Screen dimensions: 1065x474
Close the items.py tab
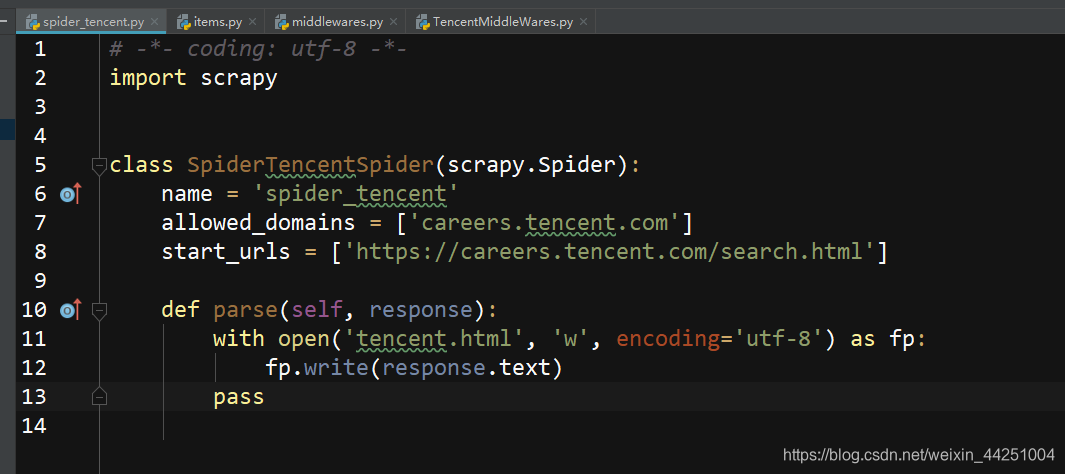253,22
